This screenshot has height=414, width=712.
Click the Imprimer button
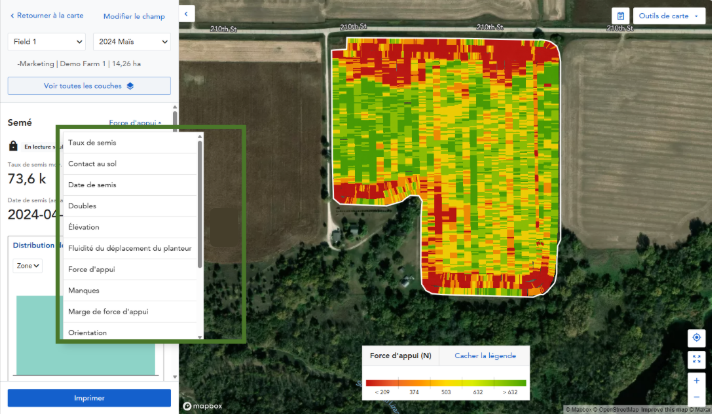point(89,398)
